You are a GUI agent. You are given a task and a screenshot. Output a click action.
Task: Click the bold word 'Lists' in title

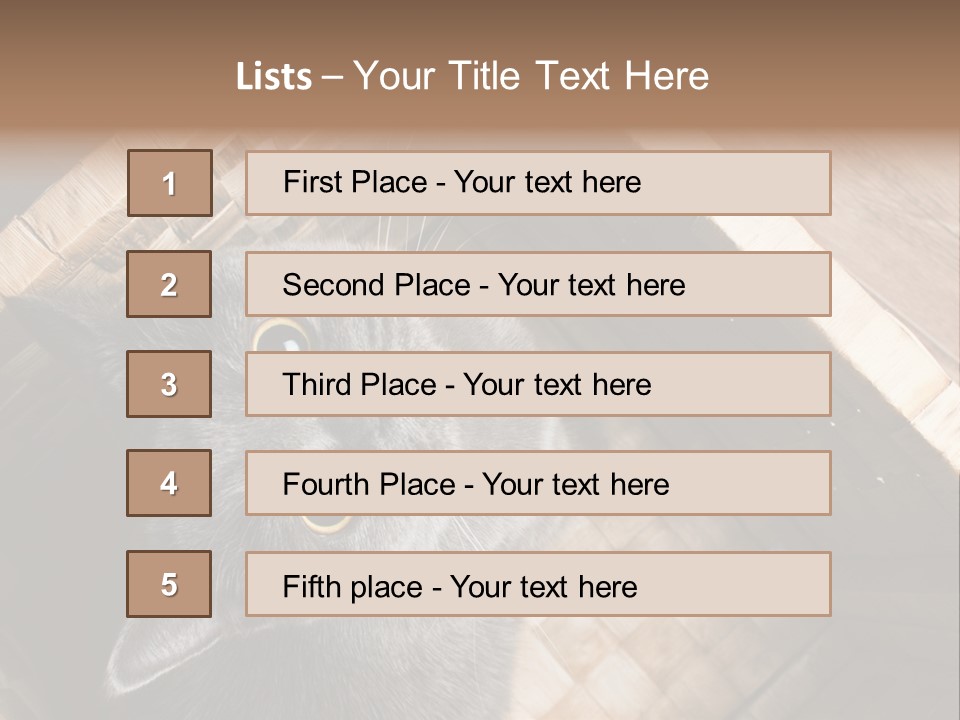[274, 76]
